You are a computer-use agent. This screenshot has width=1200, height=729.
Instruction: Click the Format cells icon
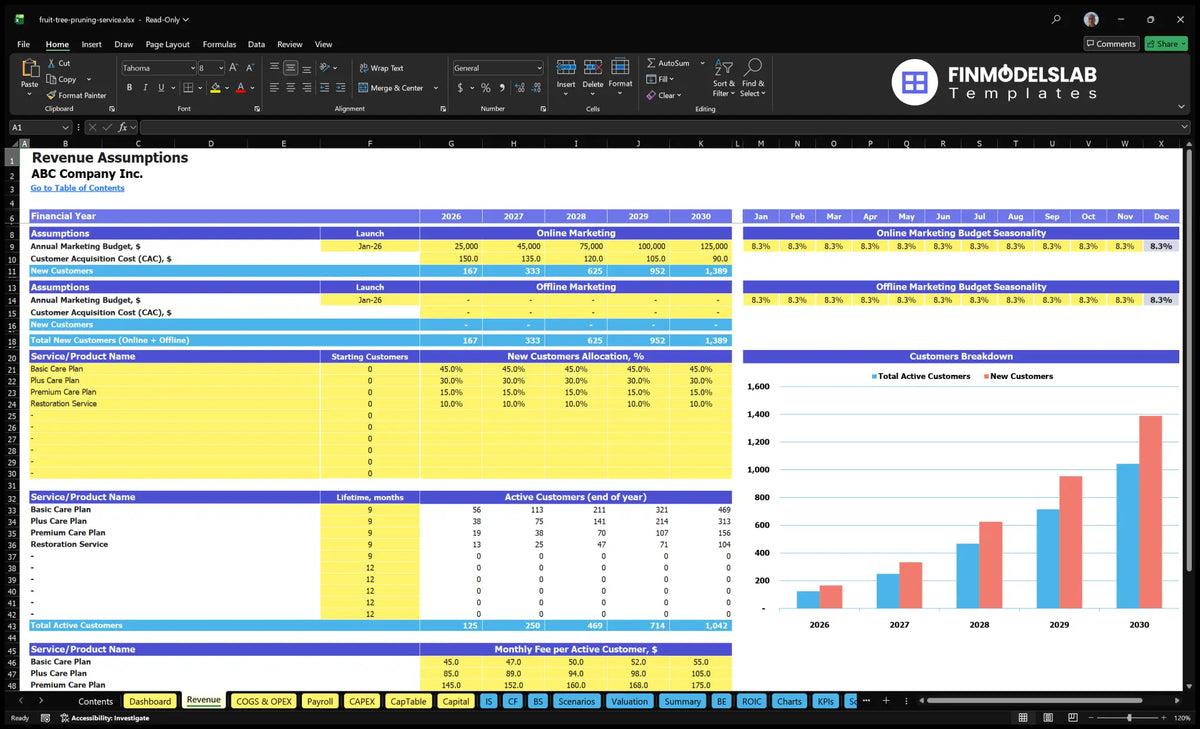pos(620,68)
